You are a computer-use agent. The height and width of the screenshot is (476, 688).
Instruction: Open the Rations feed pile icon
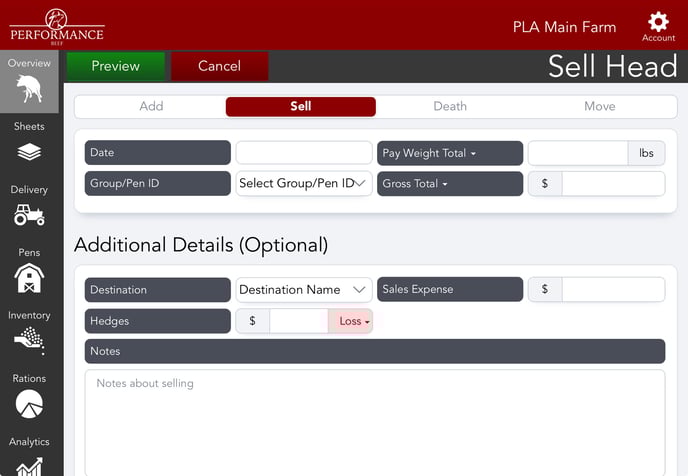(x=30, y=404)
